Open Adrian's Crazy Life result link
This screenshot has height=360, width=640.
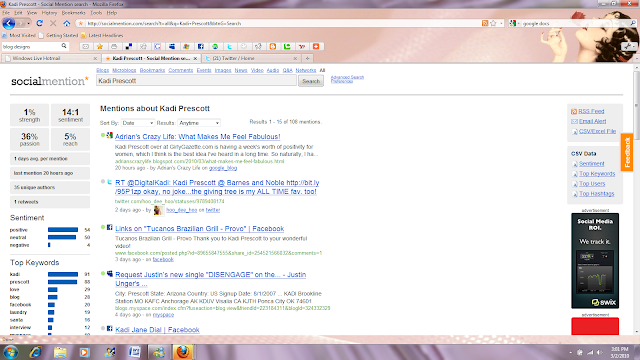coord(198,137)
